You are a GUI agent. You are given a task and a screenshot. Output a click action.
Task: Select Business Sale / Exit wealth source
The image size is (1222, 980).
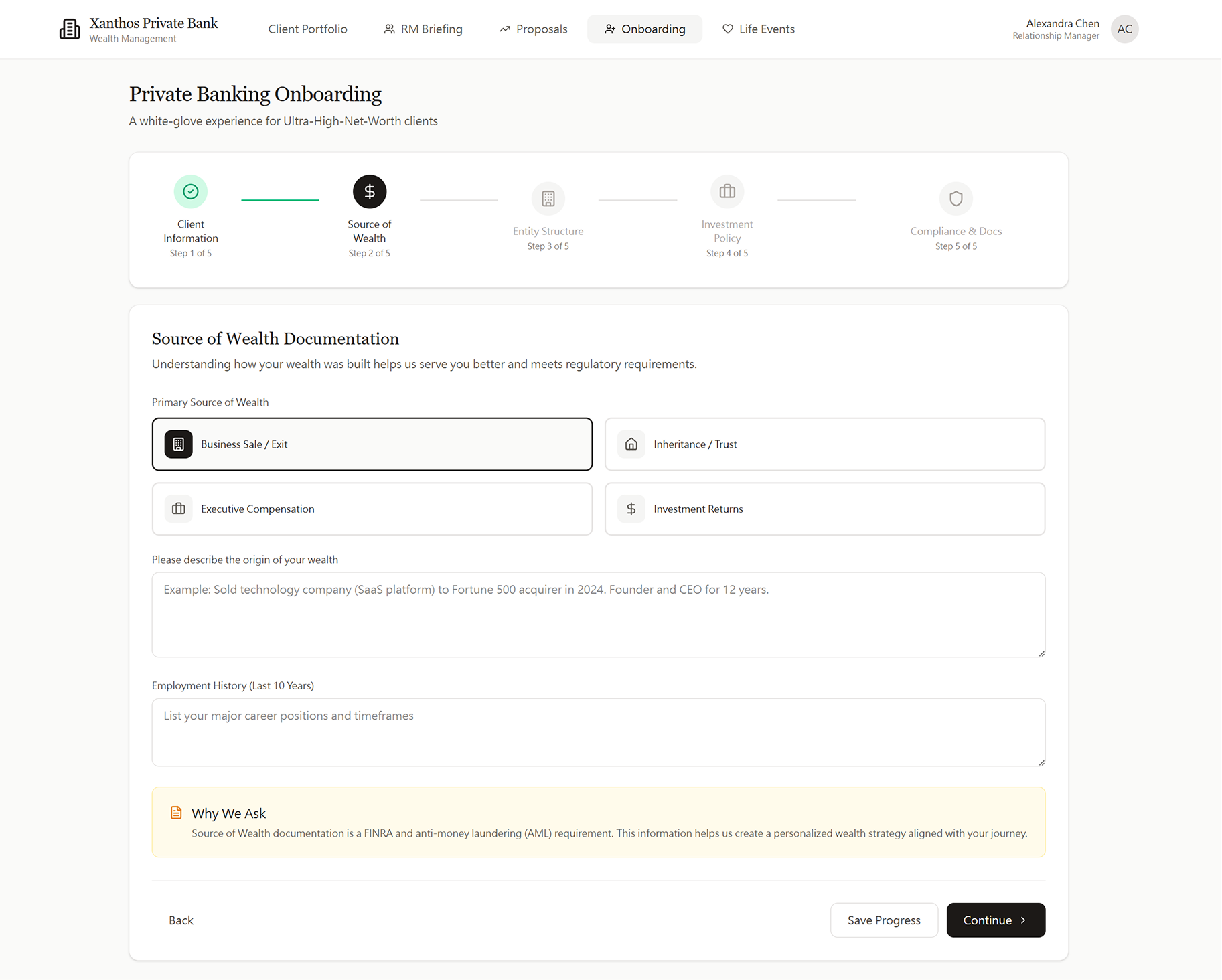pyautogui.click(x=372, y=444)
